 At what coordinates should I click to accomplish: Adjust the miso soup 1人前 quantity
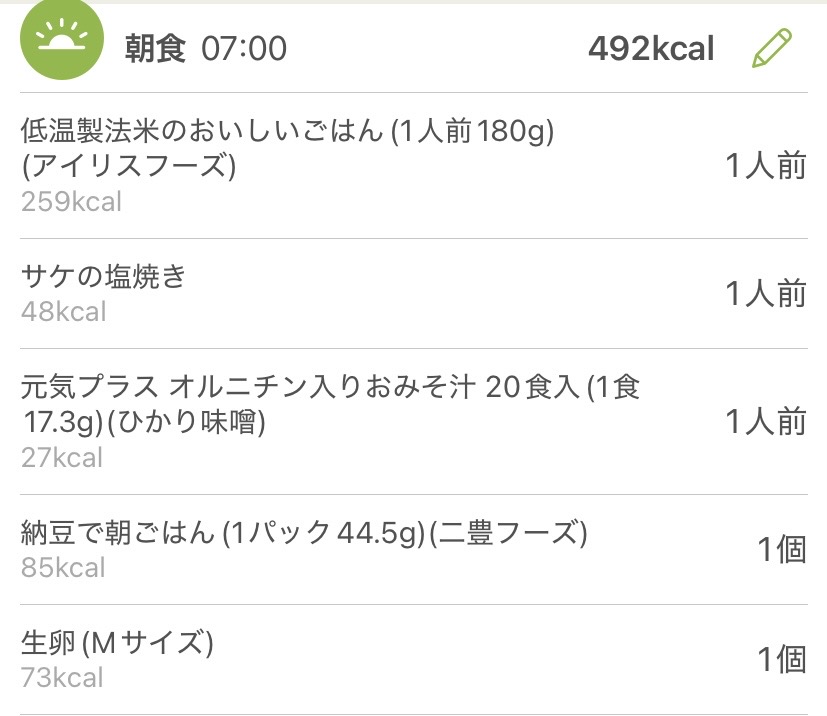765,422
